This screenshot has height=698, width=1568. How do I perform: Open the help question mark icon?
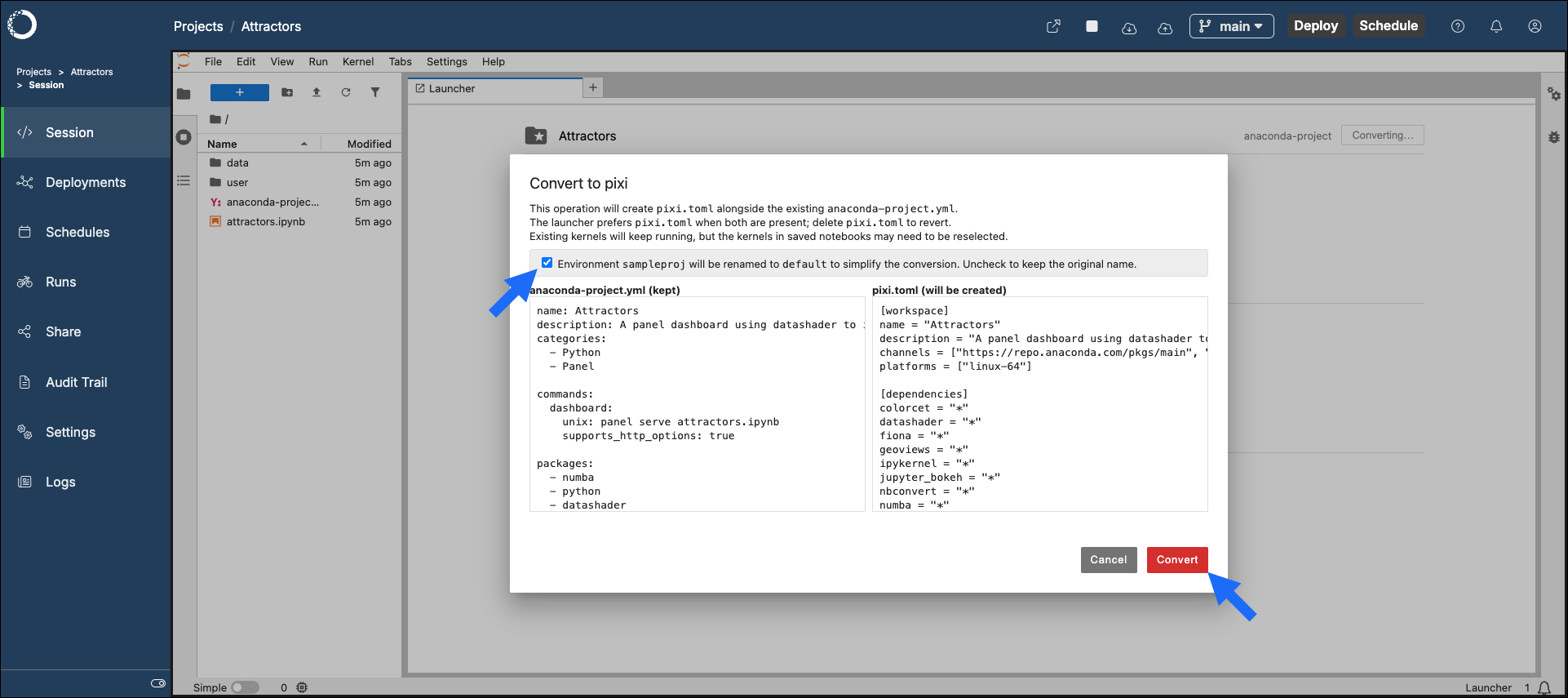tap(1458, 26)
